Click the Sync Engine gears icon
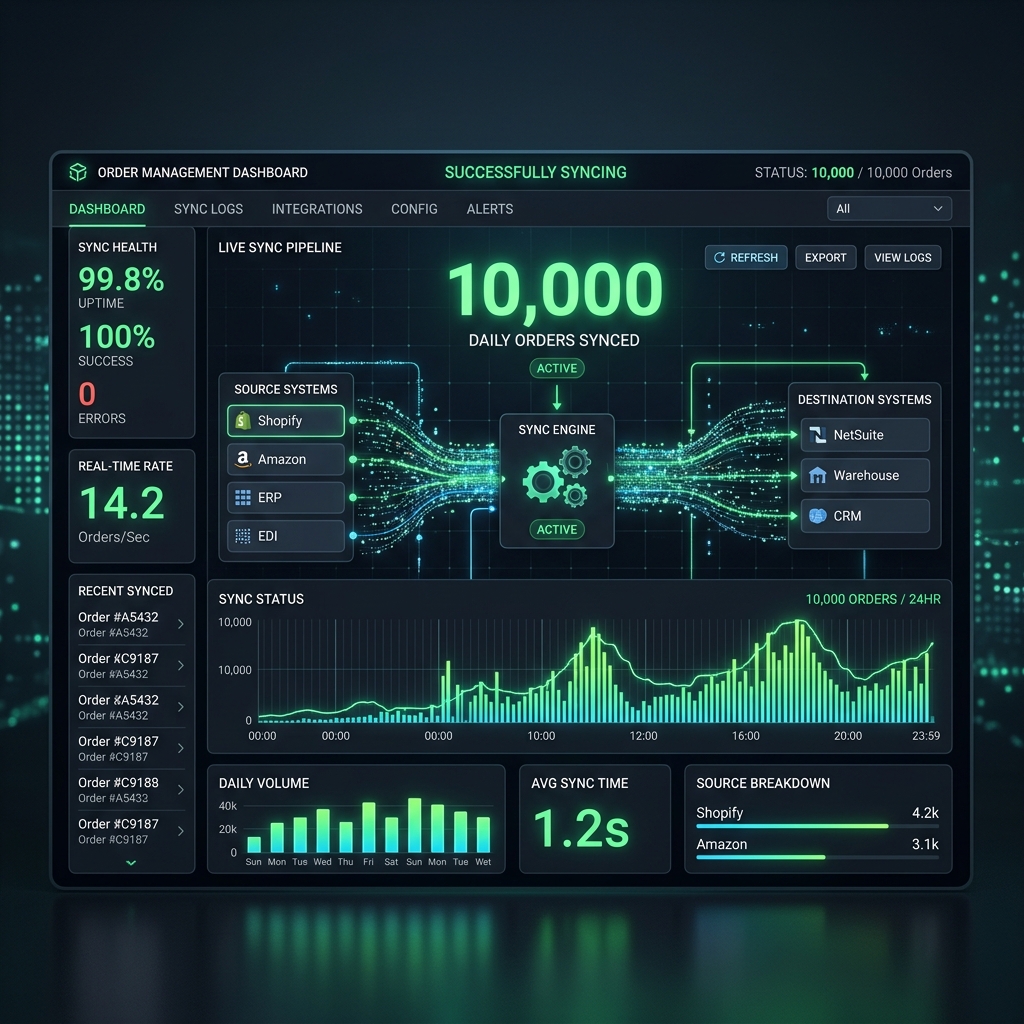This screenshot has width=1024, height=1024. (556, 475)
